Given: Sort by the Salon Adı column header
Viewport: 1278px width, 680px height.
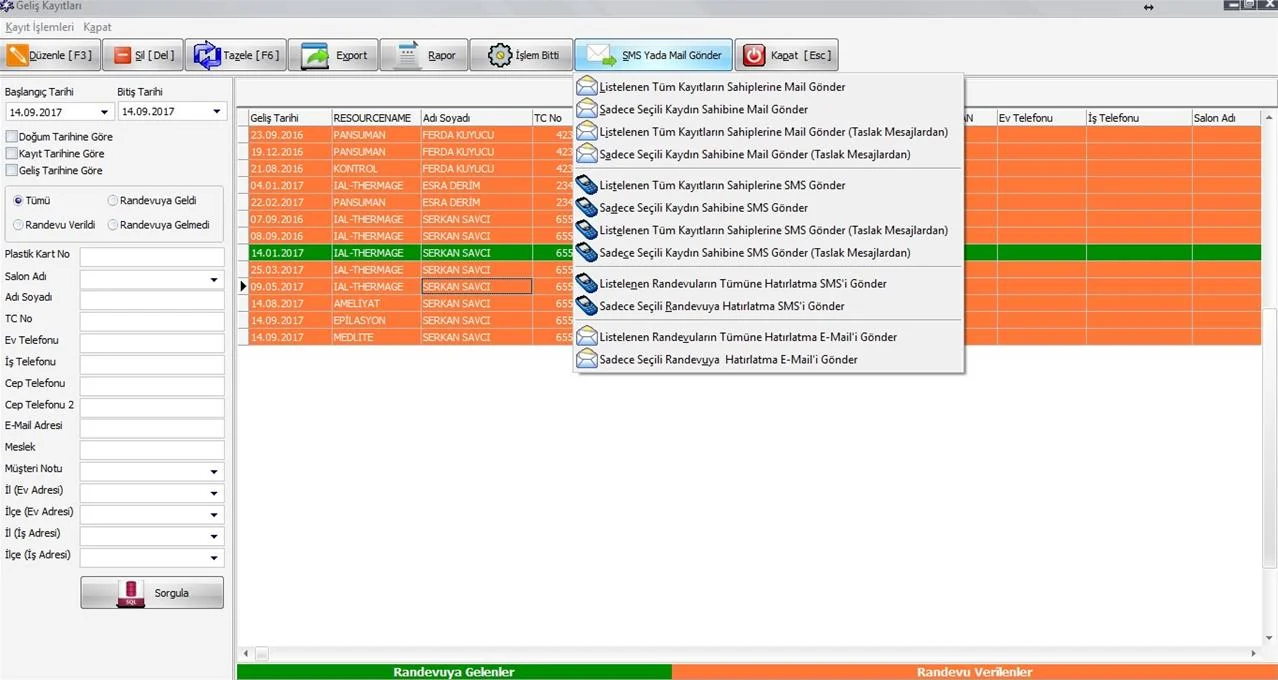Looking at the screenshot, I should click(x=1226, y=118).
